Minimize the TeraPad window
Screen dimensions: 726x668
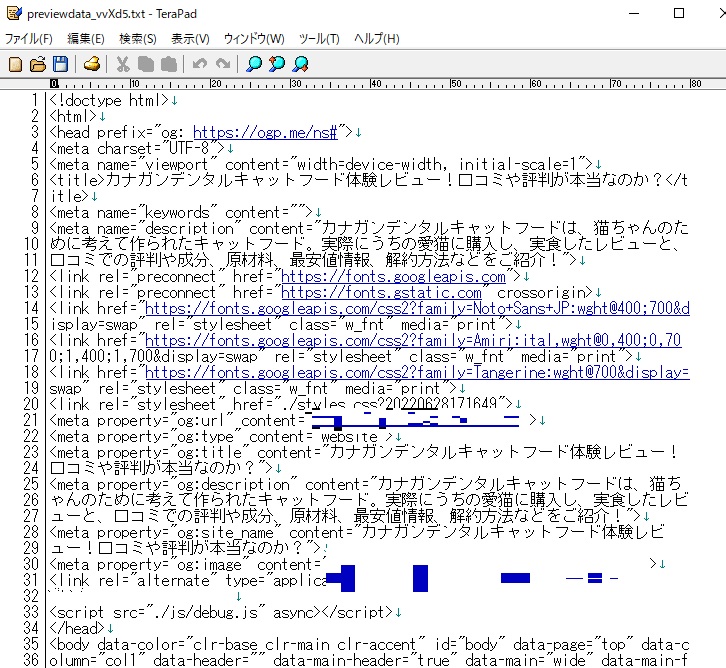click(634, 13)
